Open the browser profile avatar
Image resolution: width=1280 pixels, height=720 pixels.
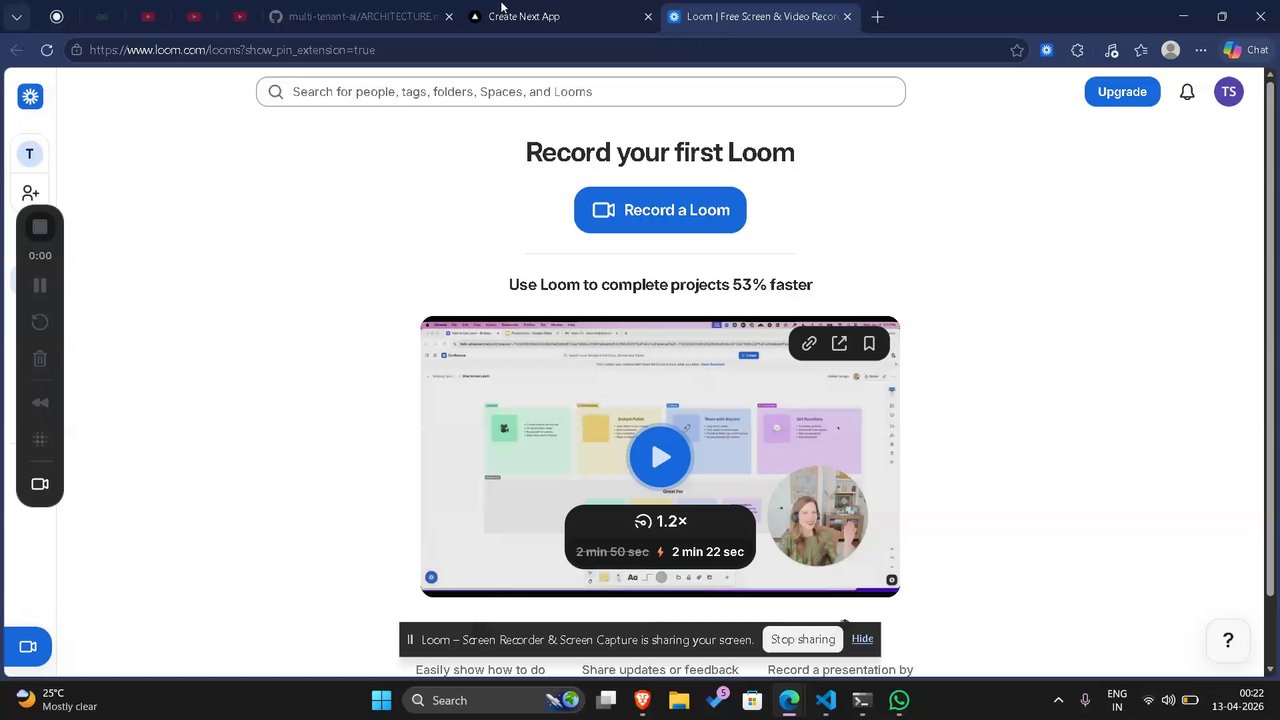(1171, 50)
